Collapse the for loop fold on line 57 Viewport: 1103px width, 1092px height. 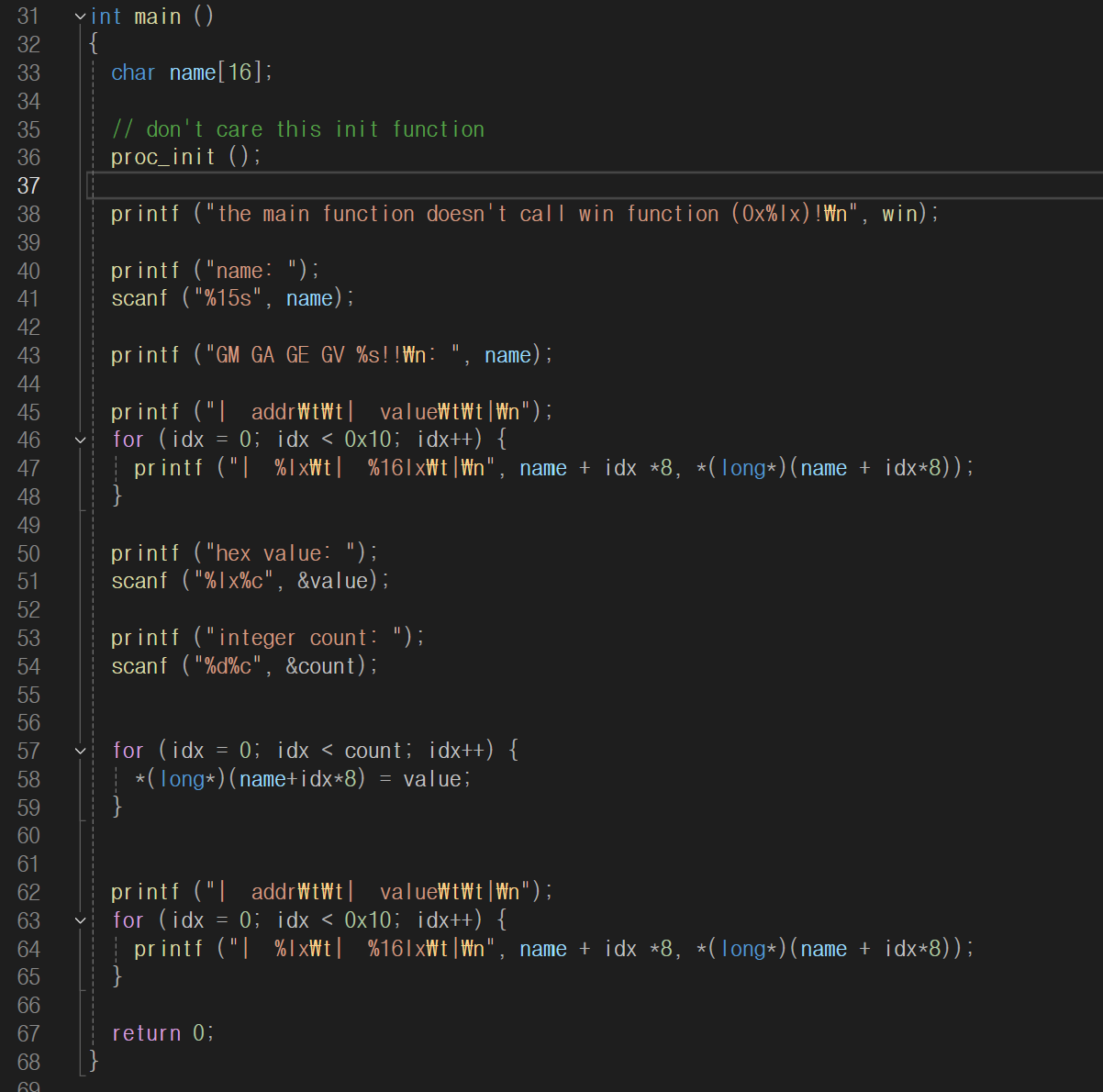pos(80,752)
